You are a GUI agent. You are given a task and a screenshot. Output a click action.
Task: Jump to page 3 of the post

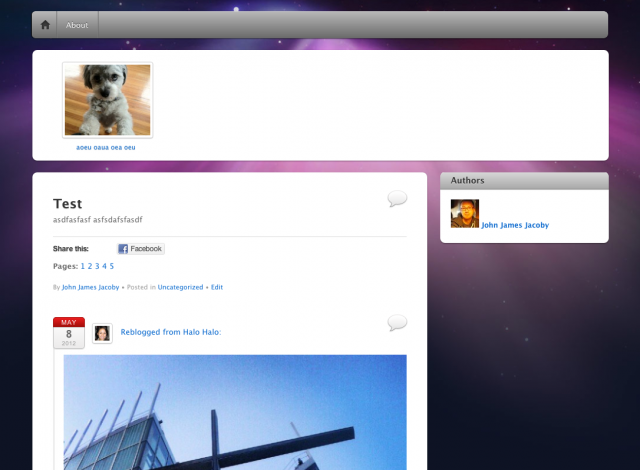97,267
